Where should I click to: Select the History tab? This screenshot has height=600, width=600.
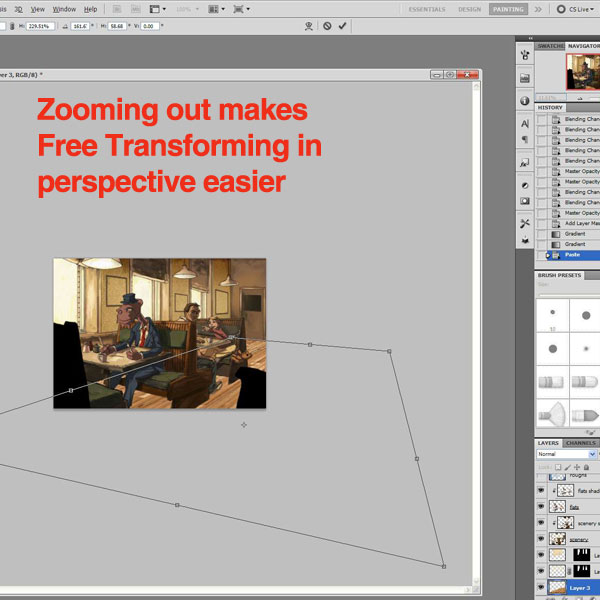point(550,108)
